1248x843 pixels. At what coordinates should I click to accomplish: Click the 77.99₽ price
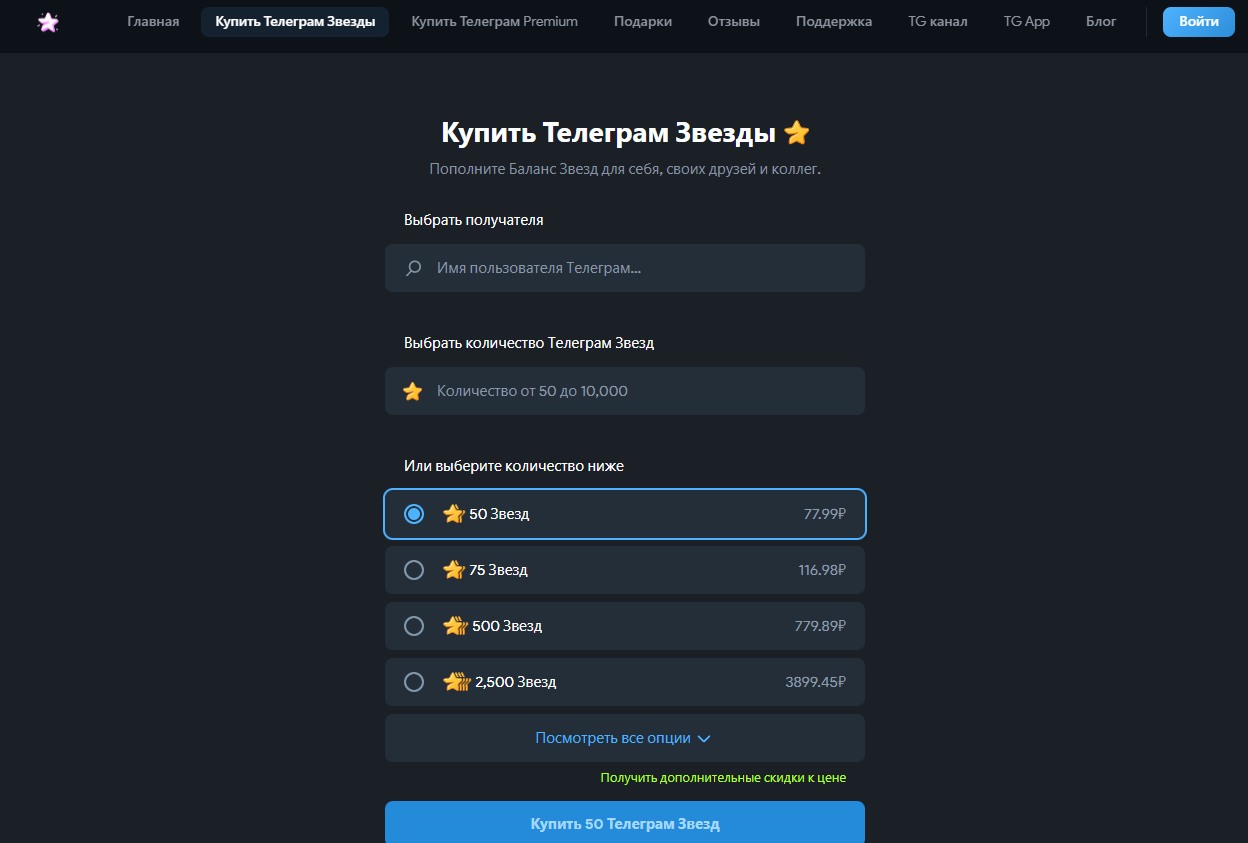coord(825,514)
